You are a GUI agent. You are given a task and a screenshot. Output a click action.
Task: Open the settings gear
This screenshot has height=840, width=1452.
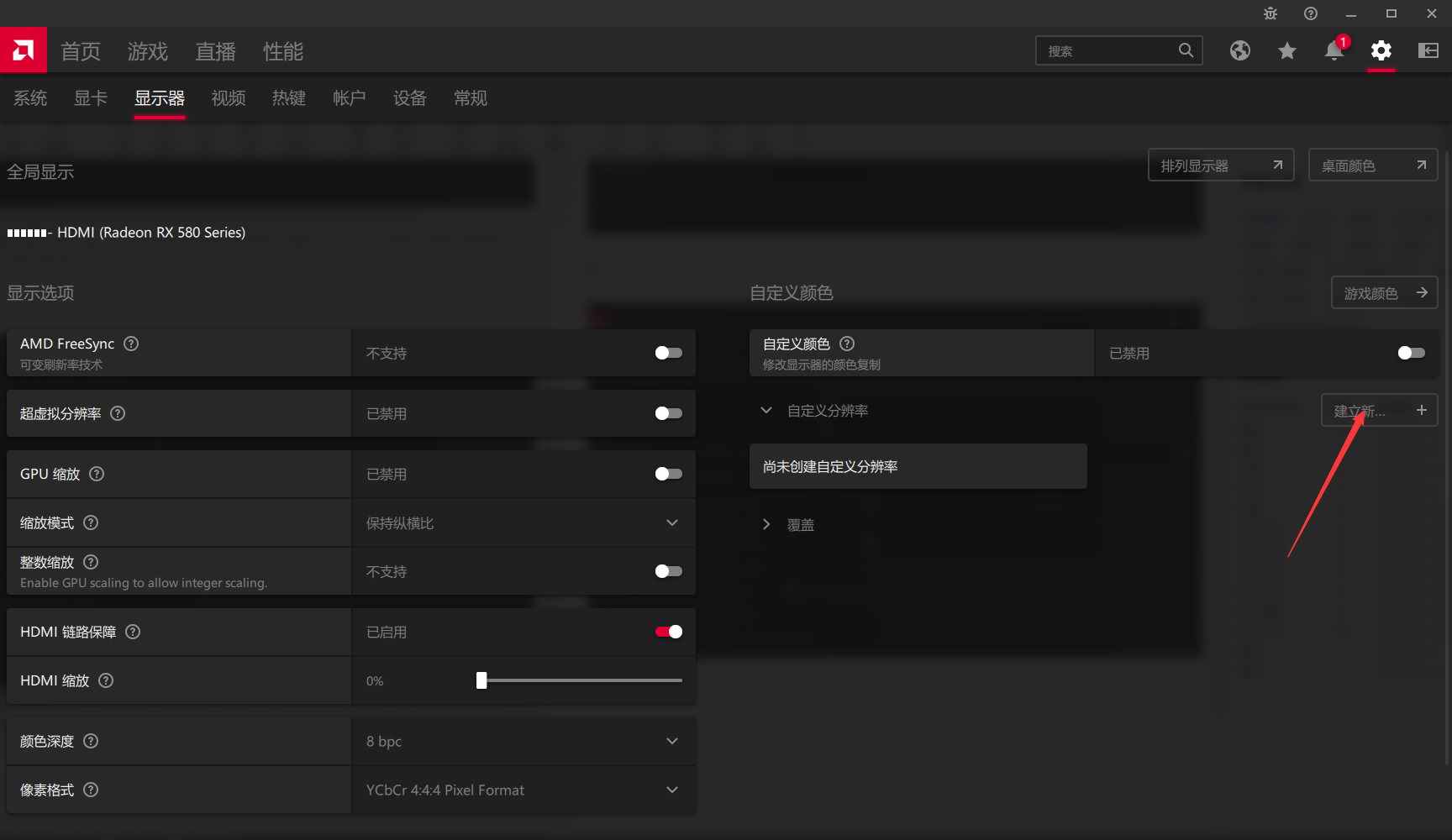click(1381, 51)
